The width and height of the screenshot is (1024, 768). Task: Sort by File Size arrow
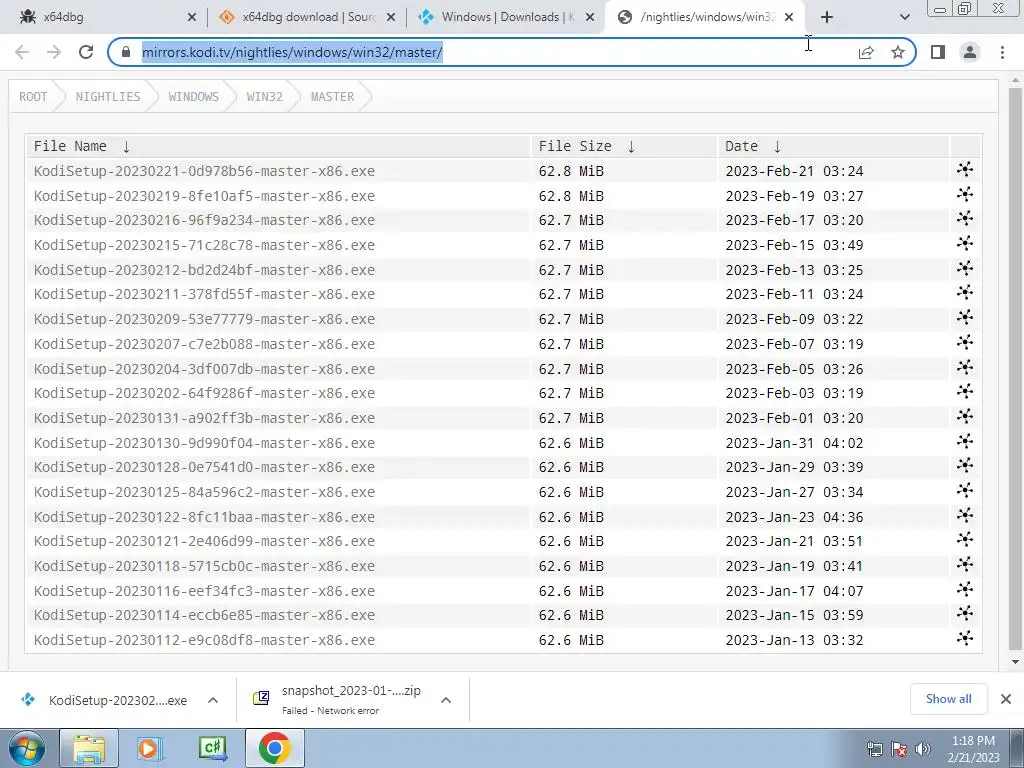pyautogui.click(x=631, y=147)
